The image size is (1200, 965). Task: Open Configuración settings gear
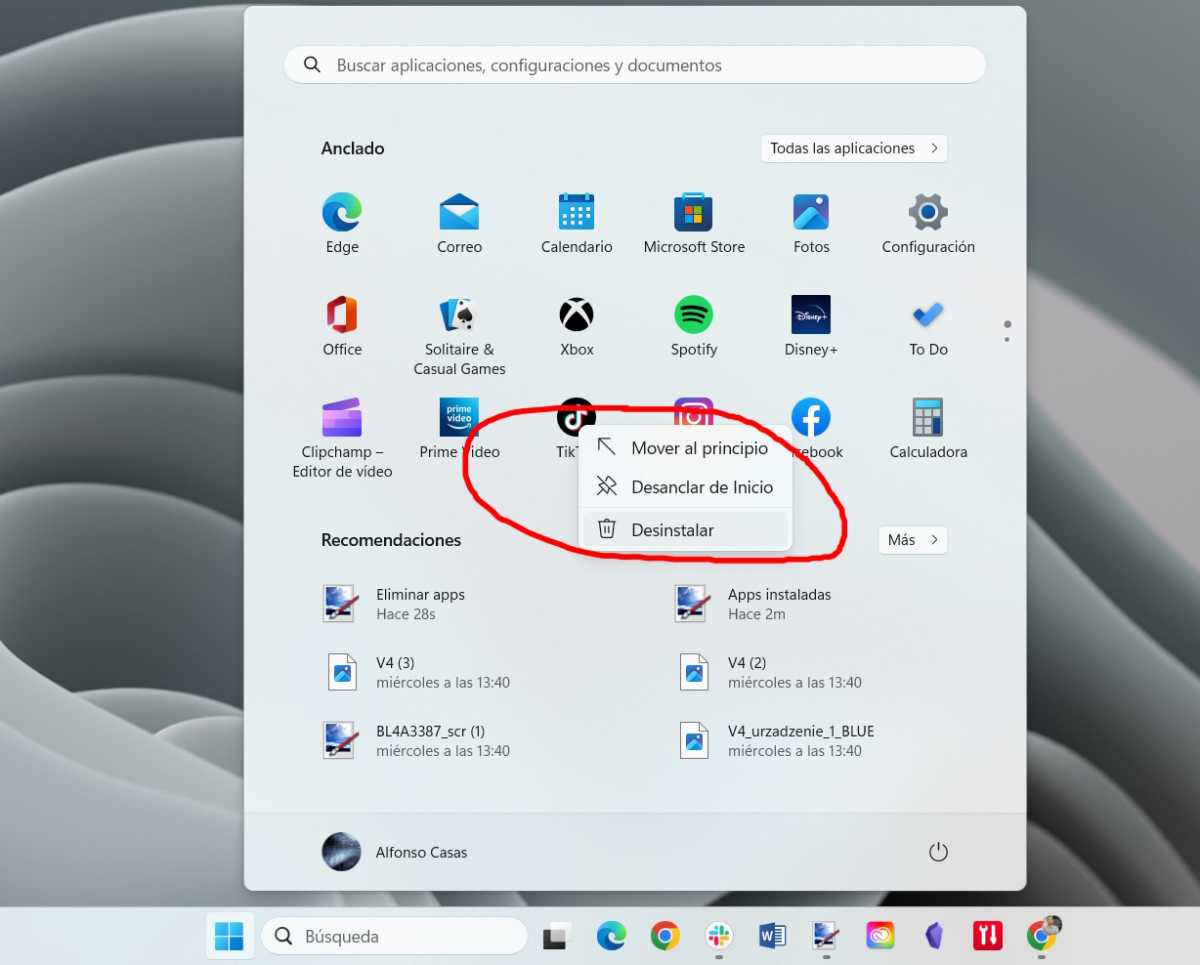pos(928,224)
